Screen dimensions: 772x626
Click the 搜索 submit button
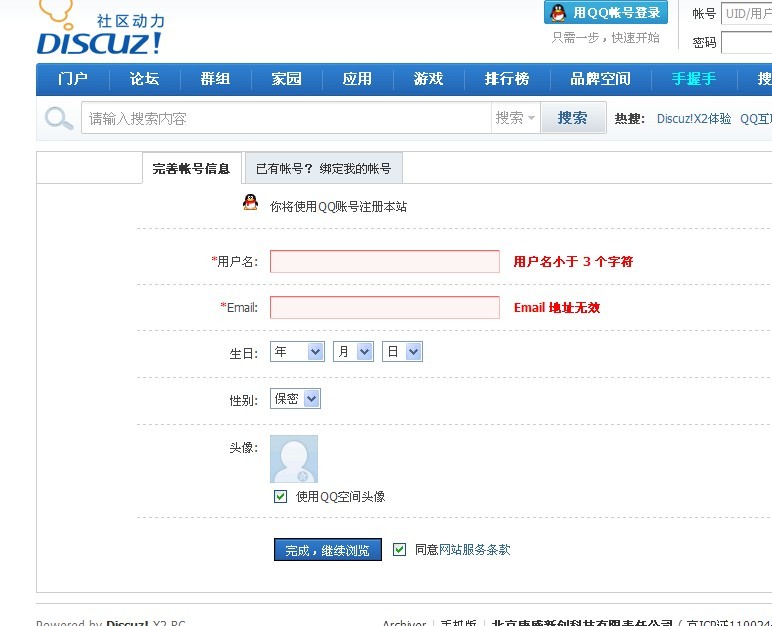[x=573, y=118]
